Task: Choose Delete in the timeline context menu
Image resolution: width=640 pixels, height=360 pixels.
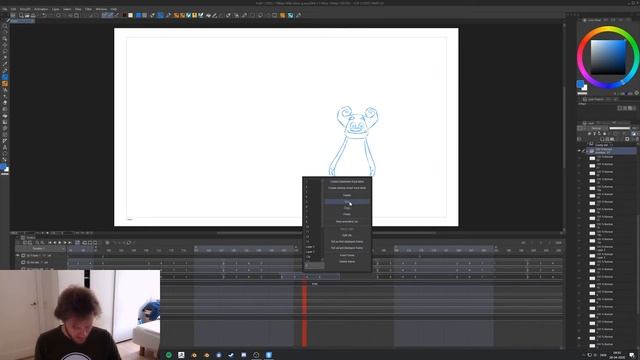Action: (347, 195)
